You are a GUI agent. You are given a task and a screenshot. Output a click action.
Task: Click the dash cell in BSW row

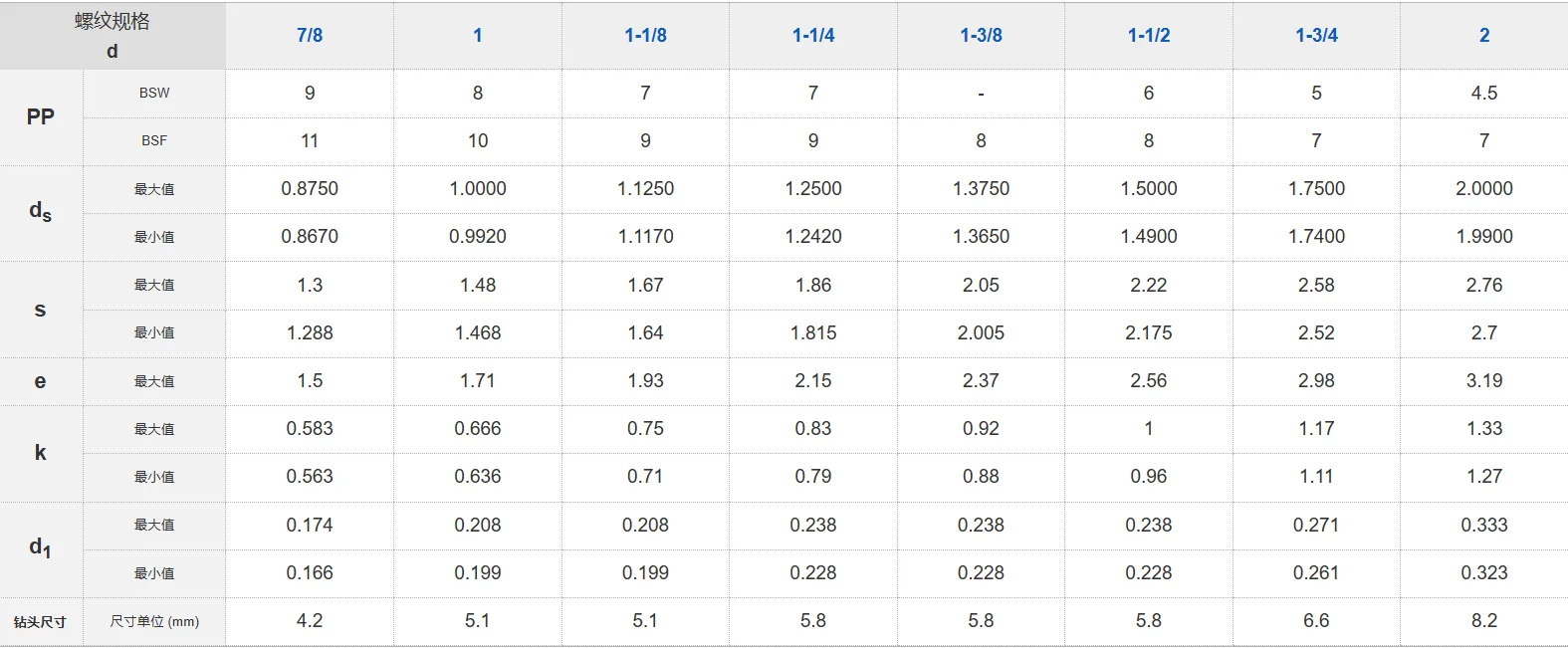(981, 94)
